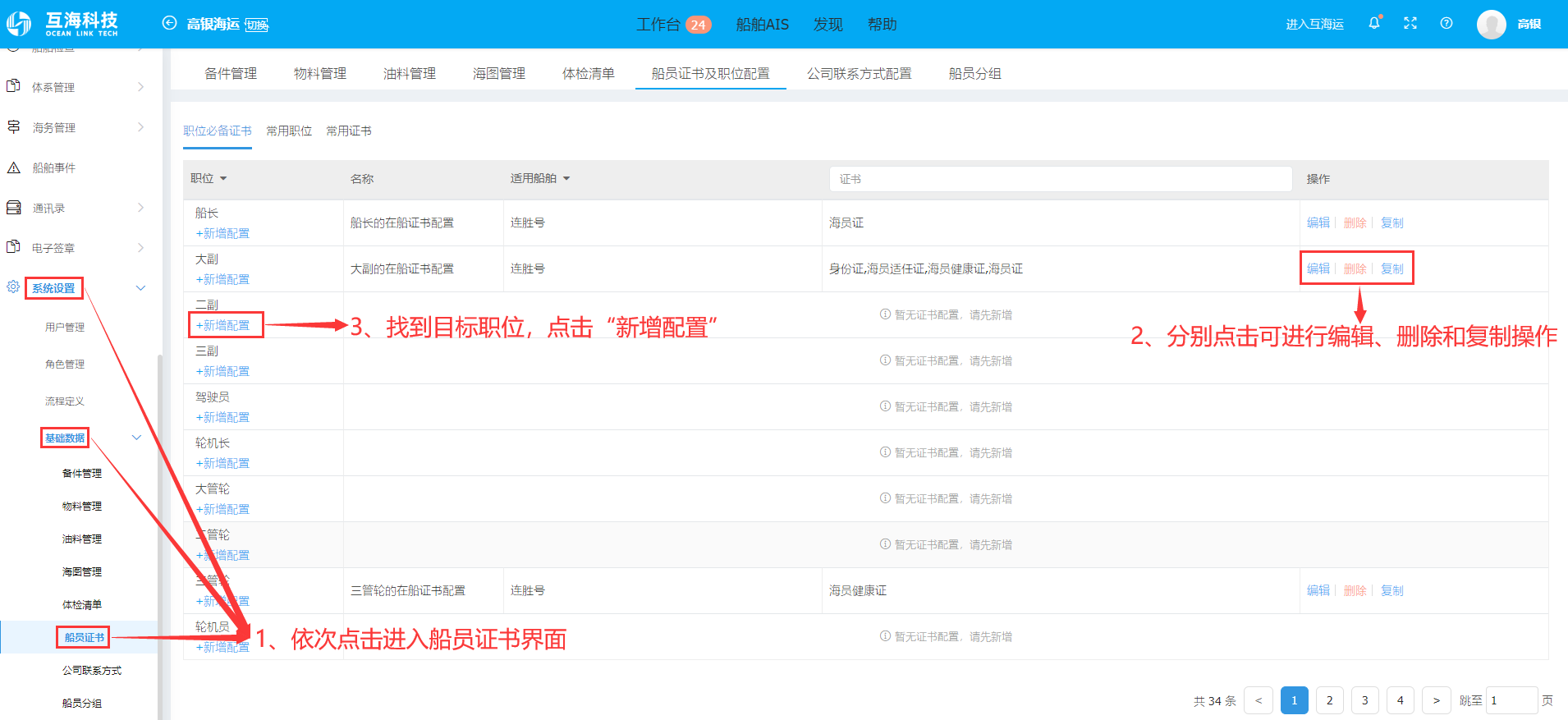Click +新增配置 under 船长
This screenshot has width=1568, height=720.
tap(222, 233)
